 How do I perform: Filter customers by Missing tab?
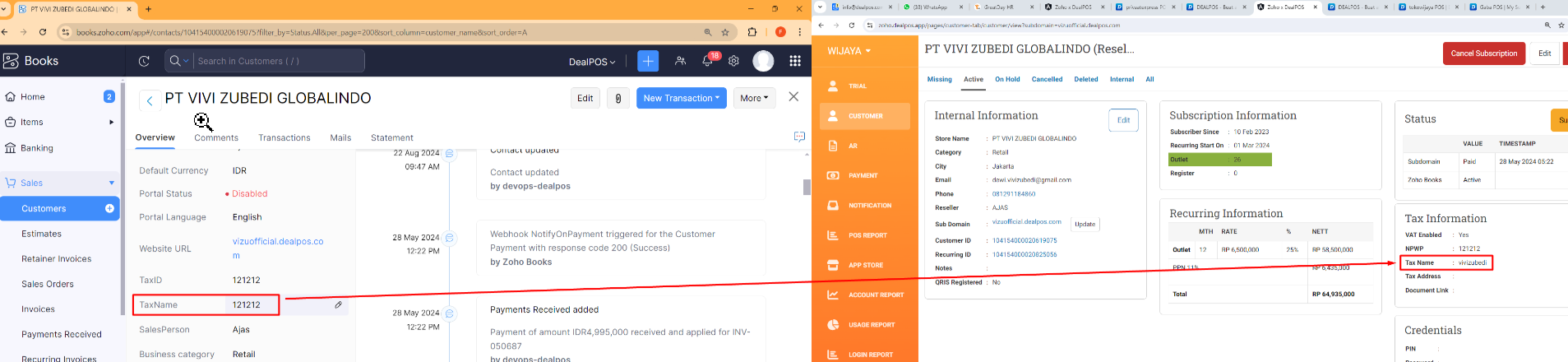click(939, 79)
